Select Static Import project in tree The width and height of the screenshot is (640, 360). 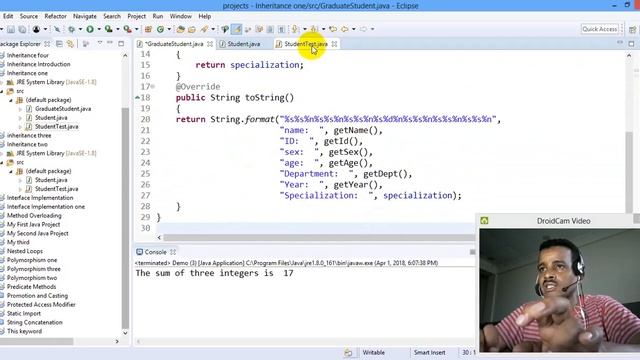tap(24, 313)
